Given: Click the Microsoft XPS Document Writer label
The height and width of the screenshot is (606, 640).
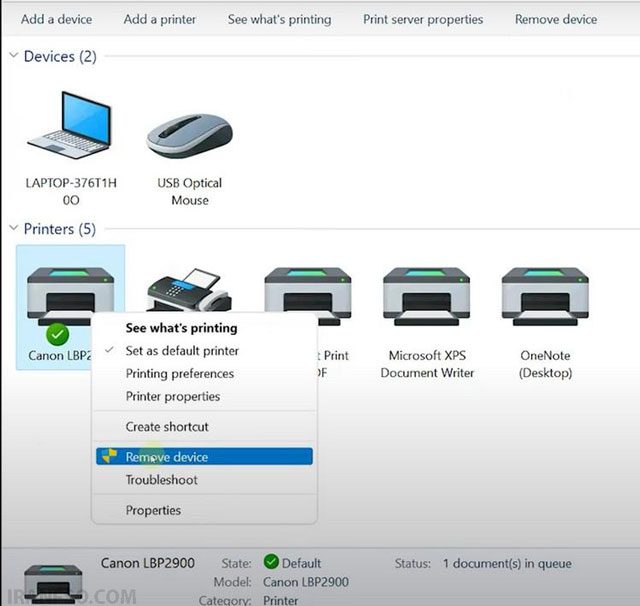Looking at the screenshot, I should (427, 364).
